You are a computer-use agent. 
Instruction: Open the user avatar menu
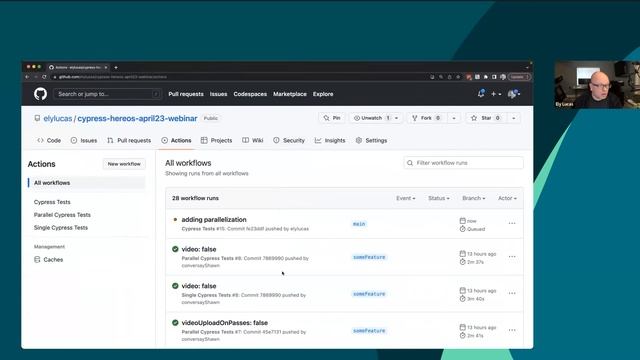coord(513,94)
